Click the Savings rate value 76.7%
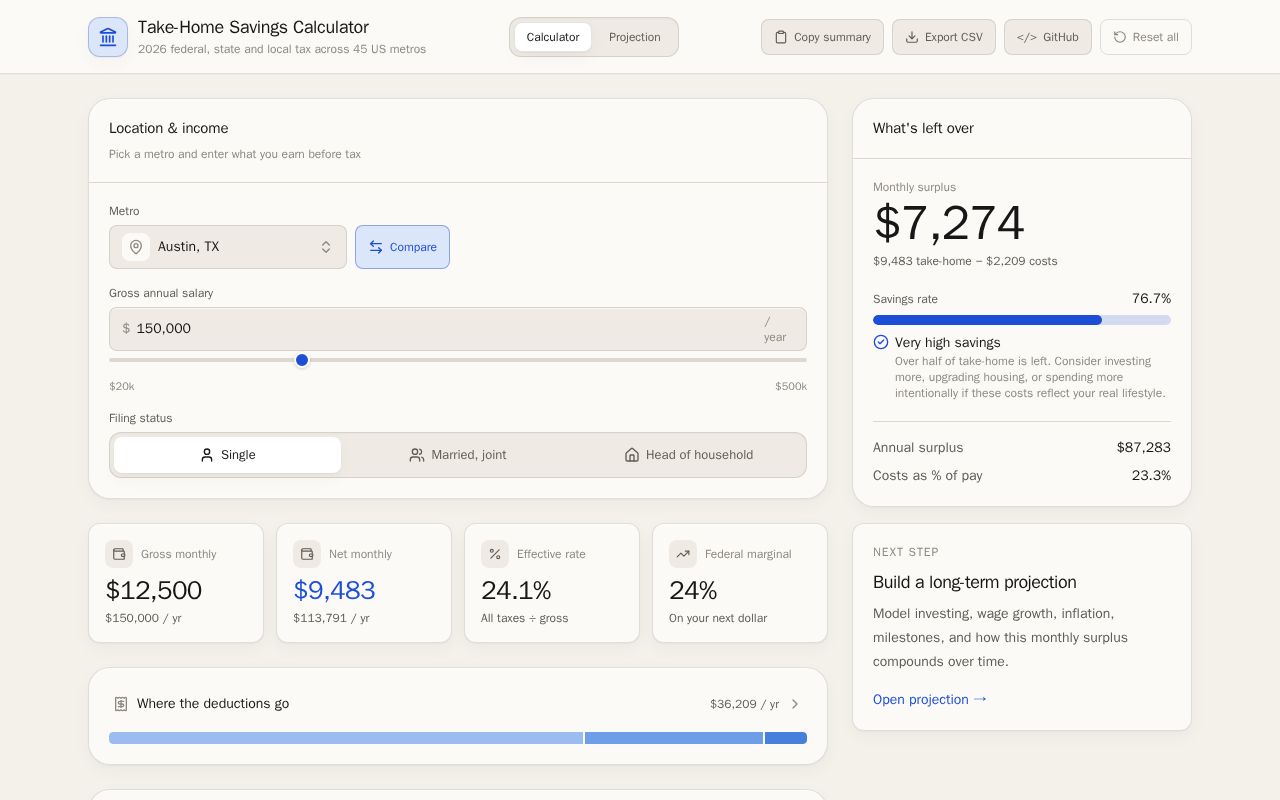The image size is (1280, 800). [1151, 299]
